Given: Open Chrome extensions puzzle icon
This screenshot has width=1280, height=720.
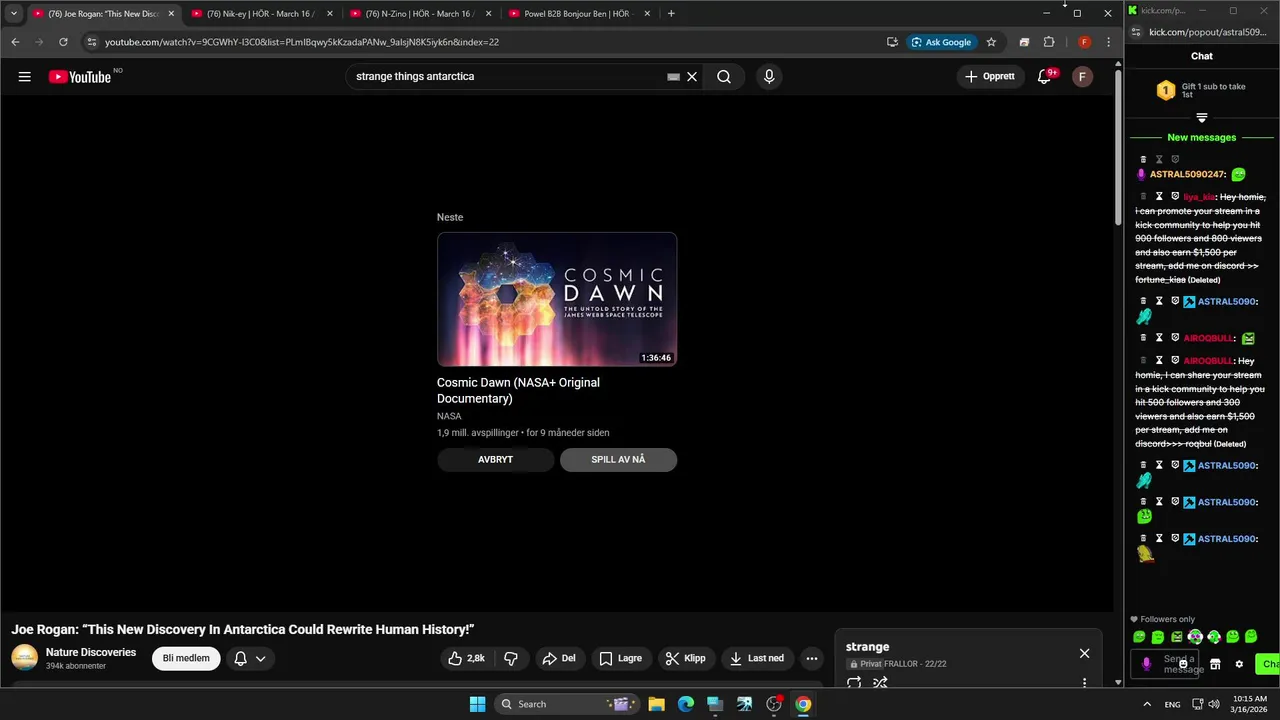Looking at the screenshot, I should pos(1049,42).
